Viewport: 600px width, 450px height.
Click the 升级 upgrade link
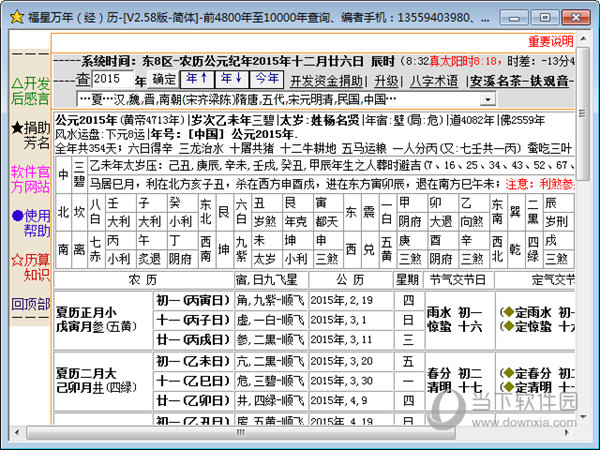click(x=386, y=81)
